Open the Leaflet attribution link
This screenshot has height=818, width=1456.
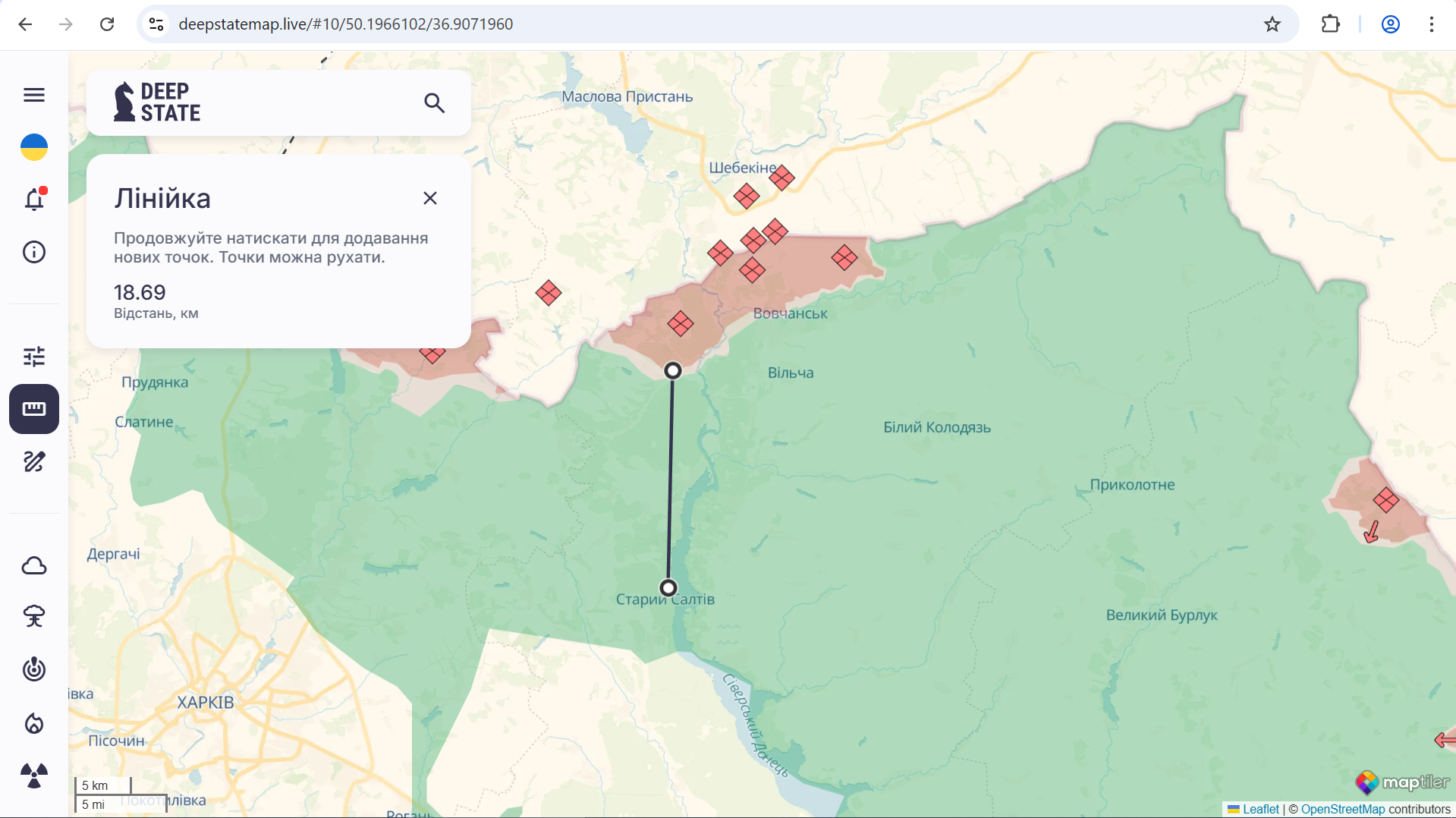1260,809
